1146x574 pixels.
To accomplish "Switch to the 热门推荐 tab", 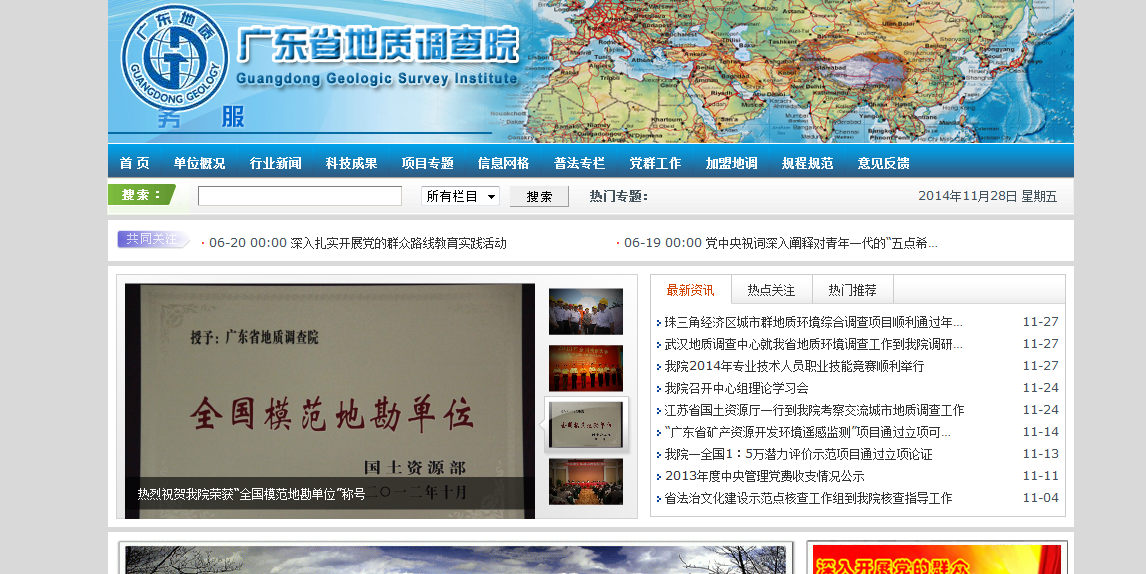I will (852, 290).
